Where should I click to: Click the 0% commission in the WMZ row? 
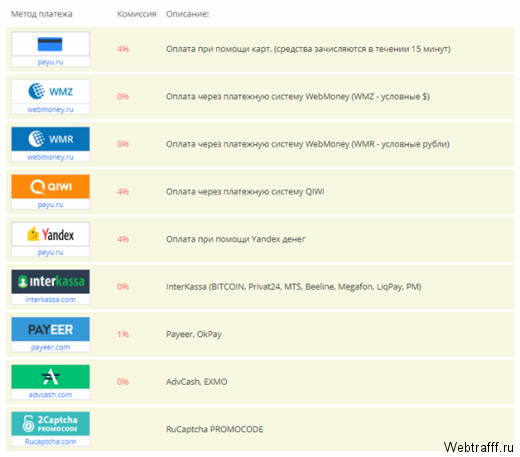pos(123,97)
